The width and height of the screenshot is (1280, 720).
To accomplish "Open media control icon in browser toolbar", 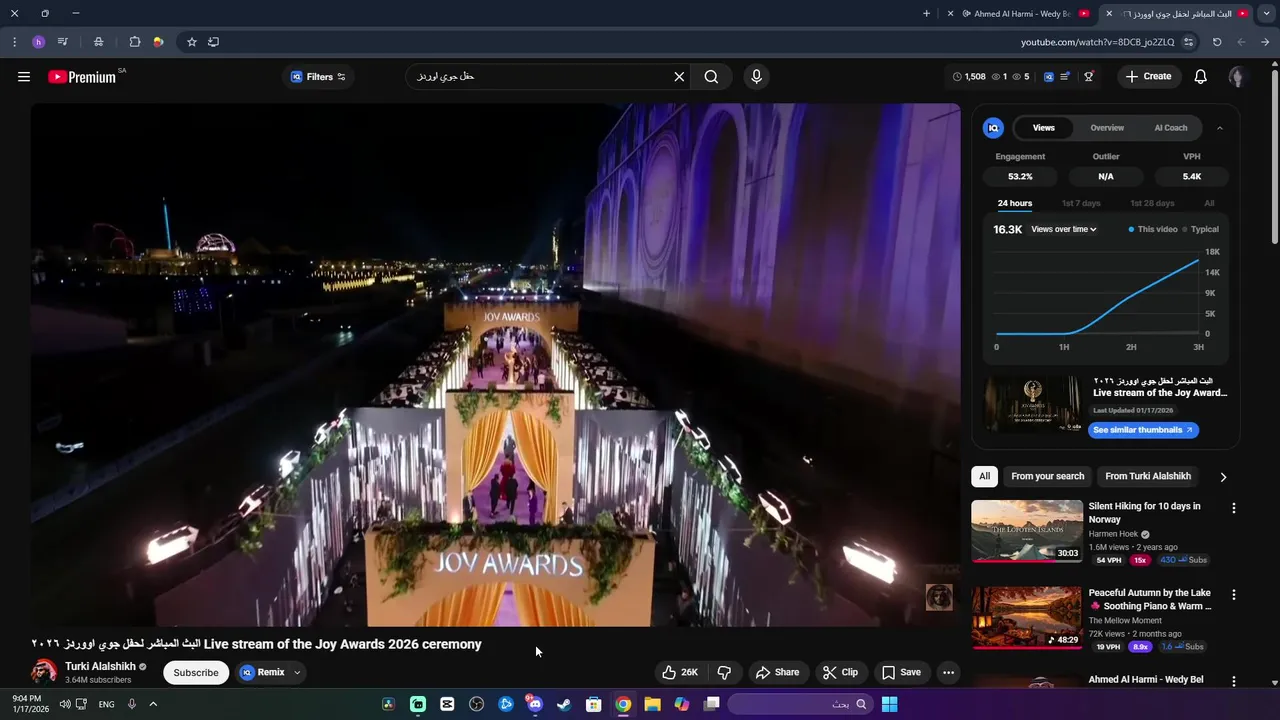I will pos(63,42).
